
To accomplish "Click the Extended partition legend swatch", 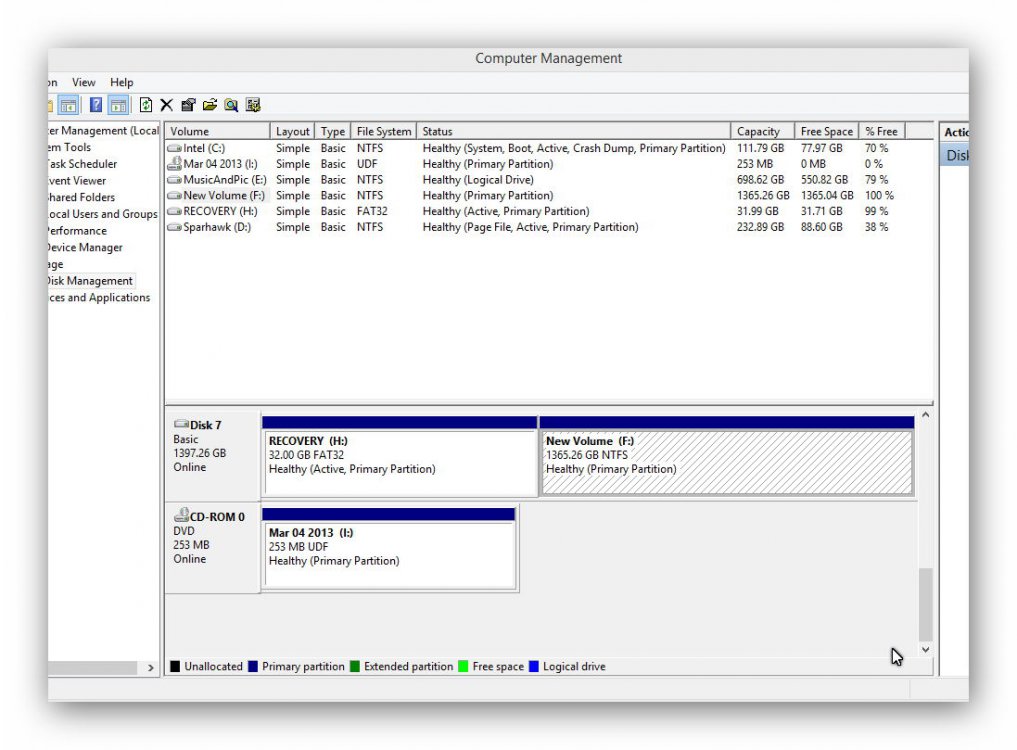I will tap(355, 666).
